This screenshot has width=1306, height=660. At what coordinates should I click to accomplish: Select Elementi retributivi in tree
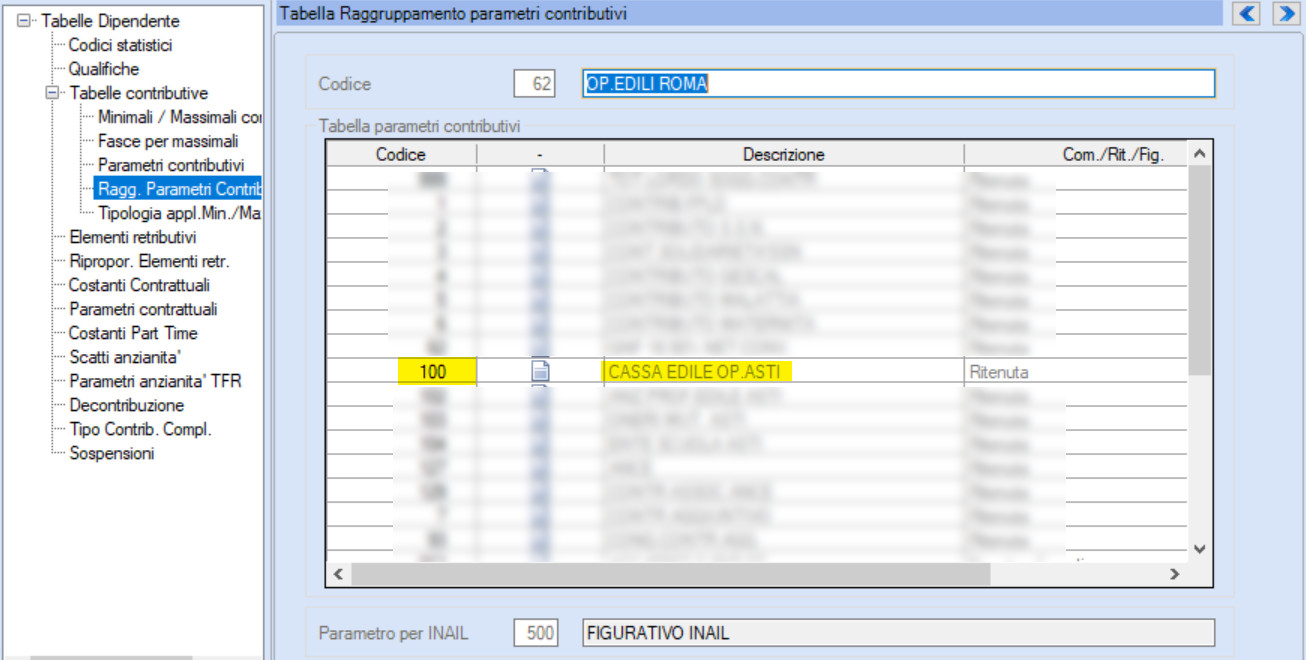pyautogui.click(x=133, y=237)
